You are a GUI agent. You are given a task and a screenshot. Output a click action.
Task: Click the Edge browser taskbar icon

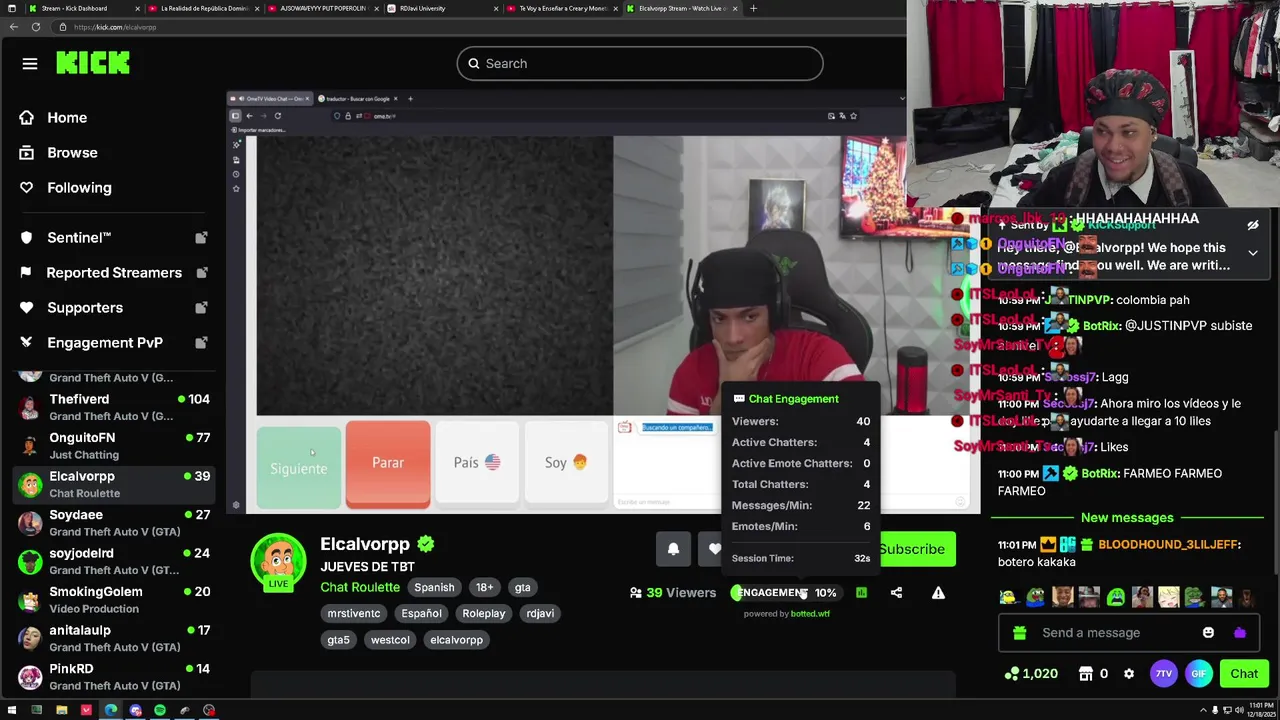pos(110,711)
